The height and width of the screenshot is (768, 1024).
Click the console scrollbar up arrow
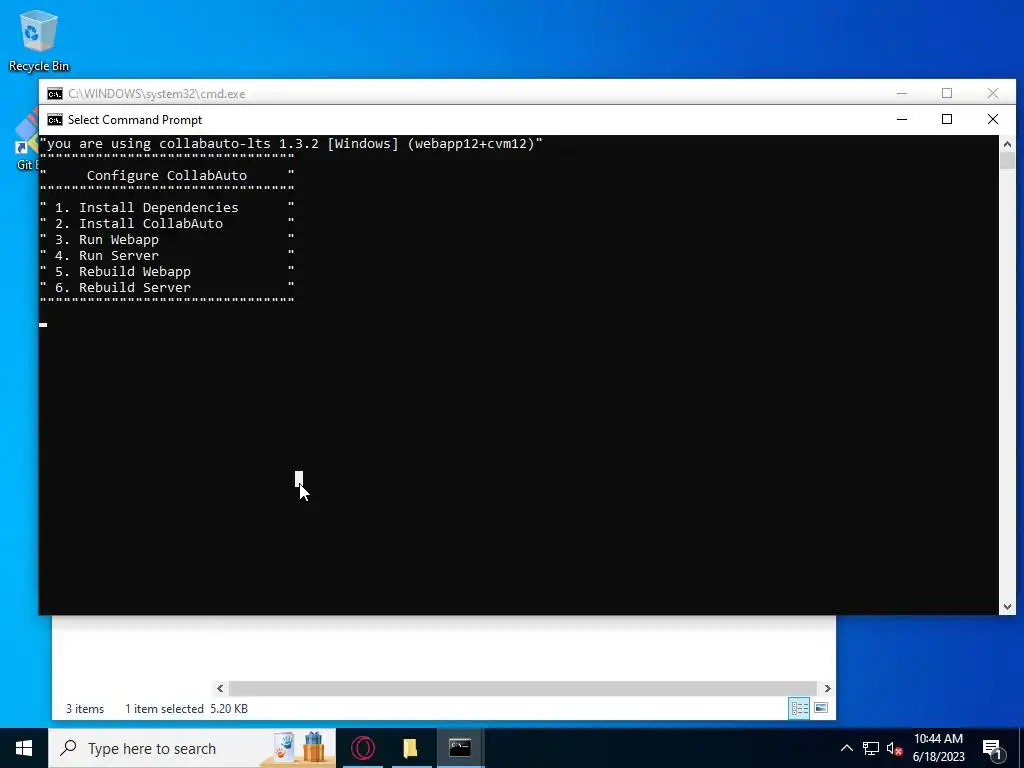(1007, 144)
